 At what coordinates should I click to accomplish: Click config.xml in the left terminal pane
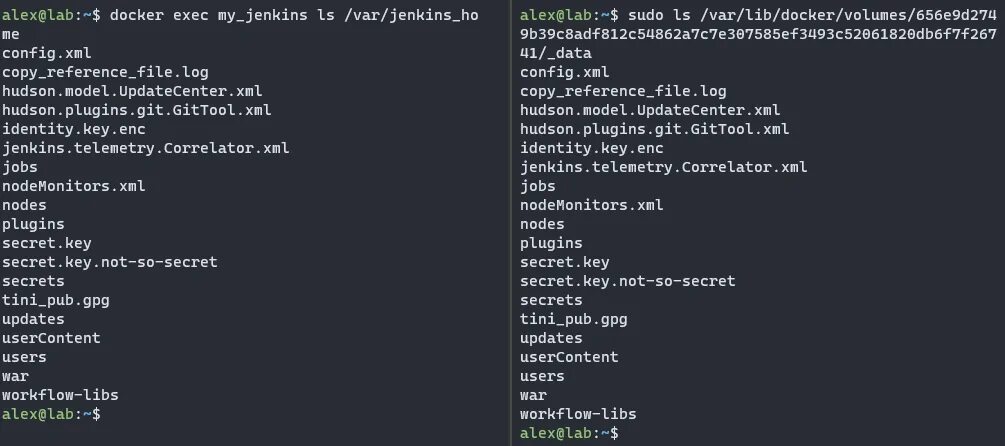pyautogui.click(x=47, y=53)
